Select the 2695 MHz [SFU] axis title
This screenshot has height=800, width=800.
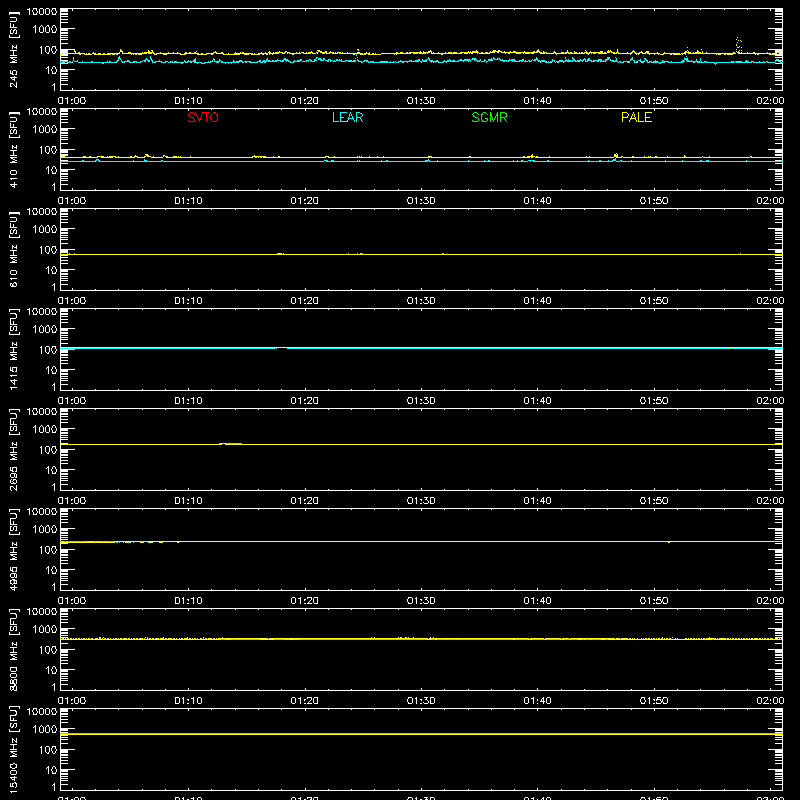click(x=13, y=449)
